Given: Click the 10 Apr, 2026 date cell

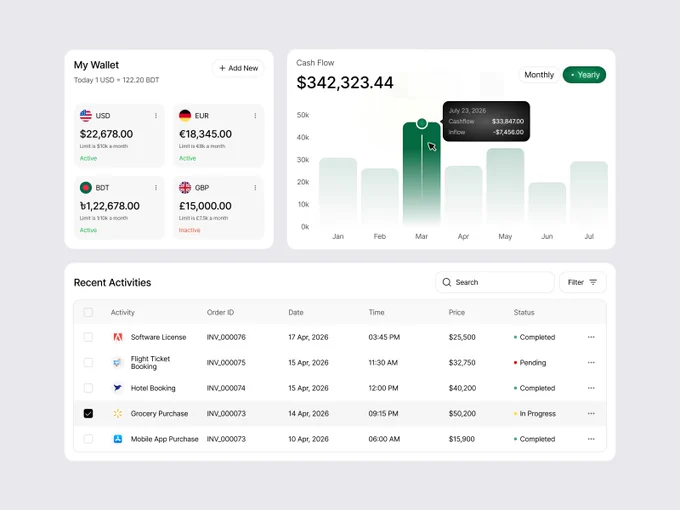Looking at the screenshot, I should (308, 439).
